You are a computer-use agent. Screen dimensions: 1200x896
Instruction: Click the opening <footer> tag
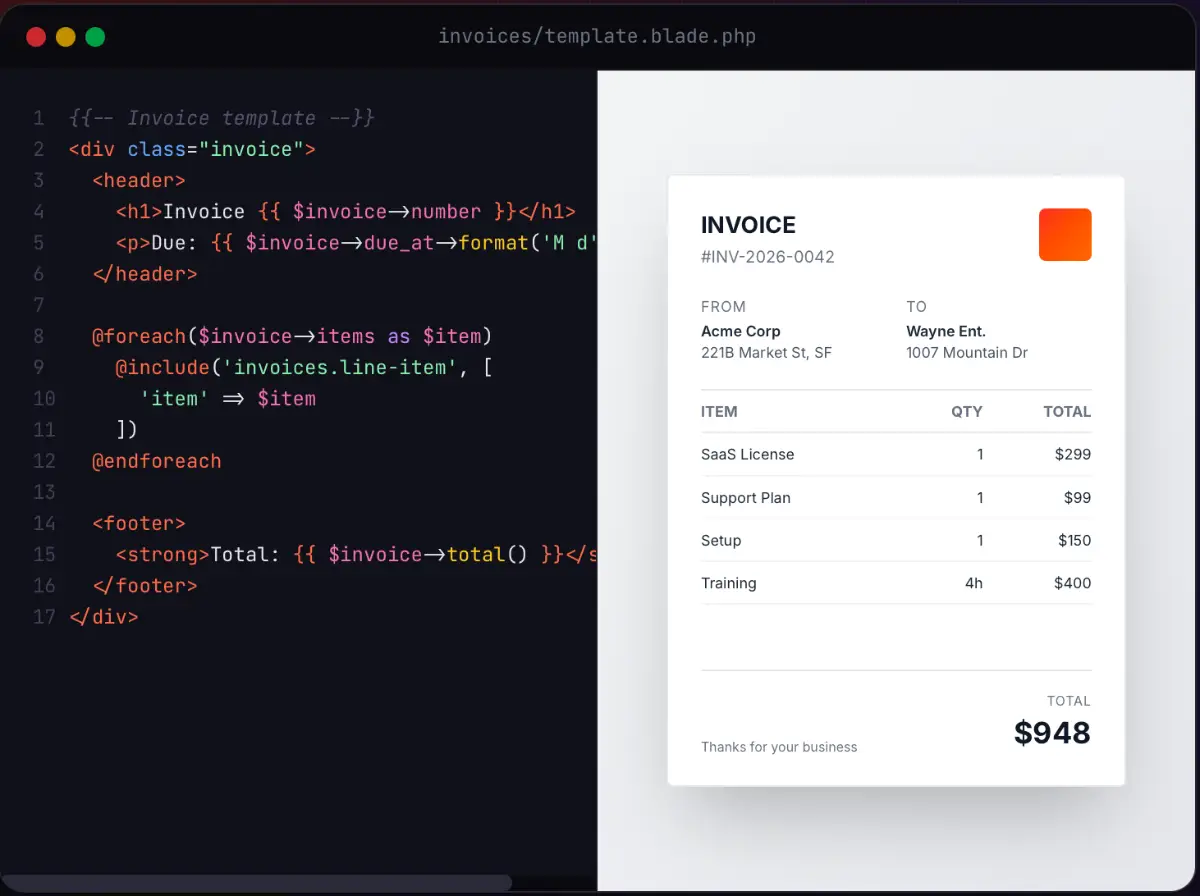139,523
